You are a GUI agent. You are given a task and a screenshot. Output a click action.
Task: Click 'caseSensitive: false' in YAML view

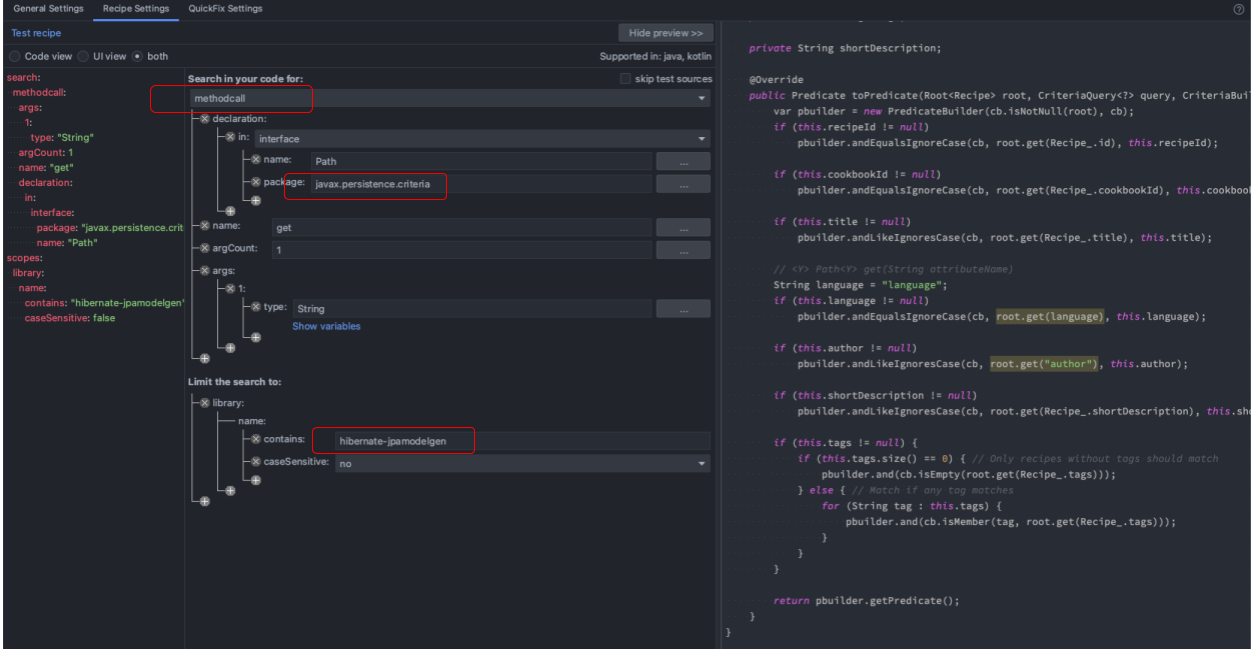coord(70,317)
